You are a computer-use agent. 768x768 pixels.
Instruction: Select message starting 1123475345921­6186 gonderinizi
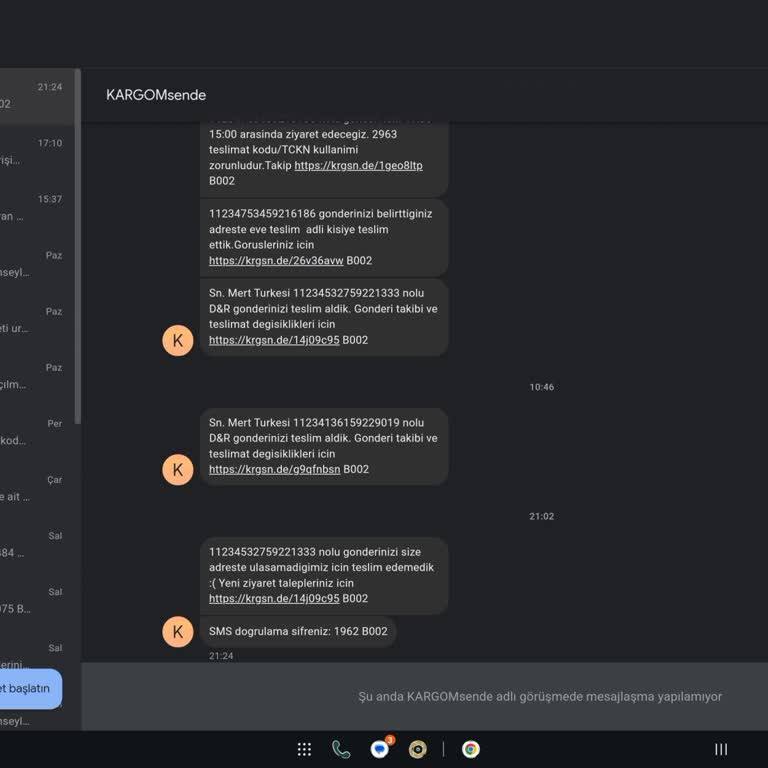[324, 237]
